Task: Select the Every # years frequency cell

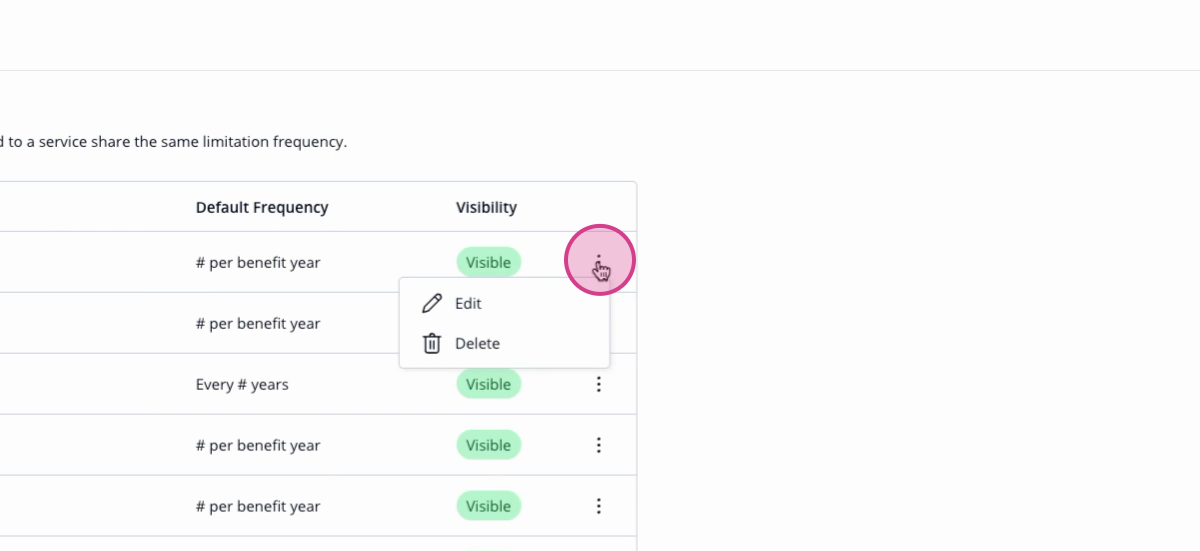Action: pos(242,384)
